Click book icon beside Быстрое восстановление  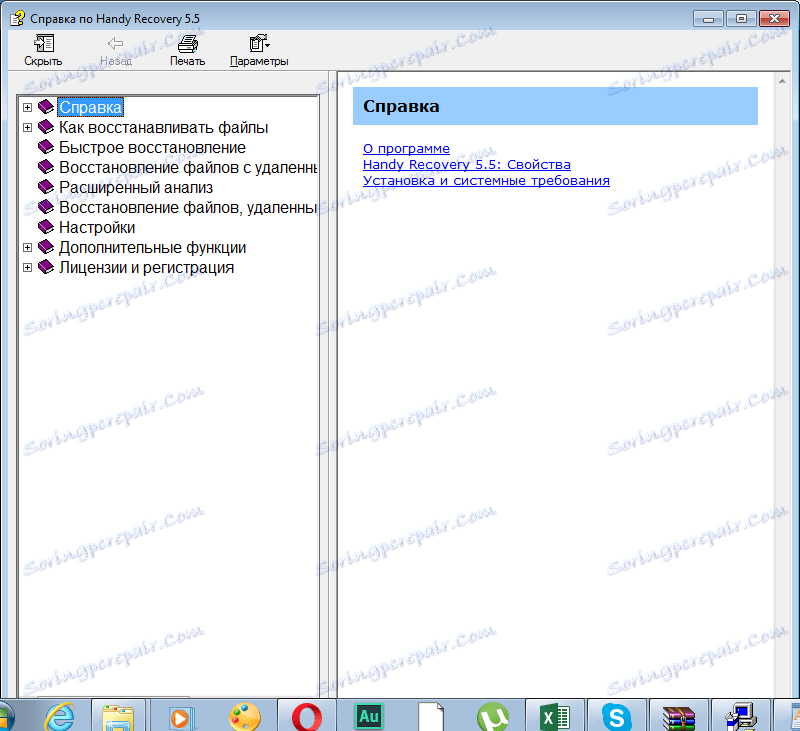pos(46,147)
